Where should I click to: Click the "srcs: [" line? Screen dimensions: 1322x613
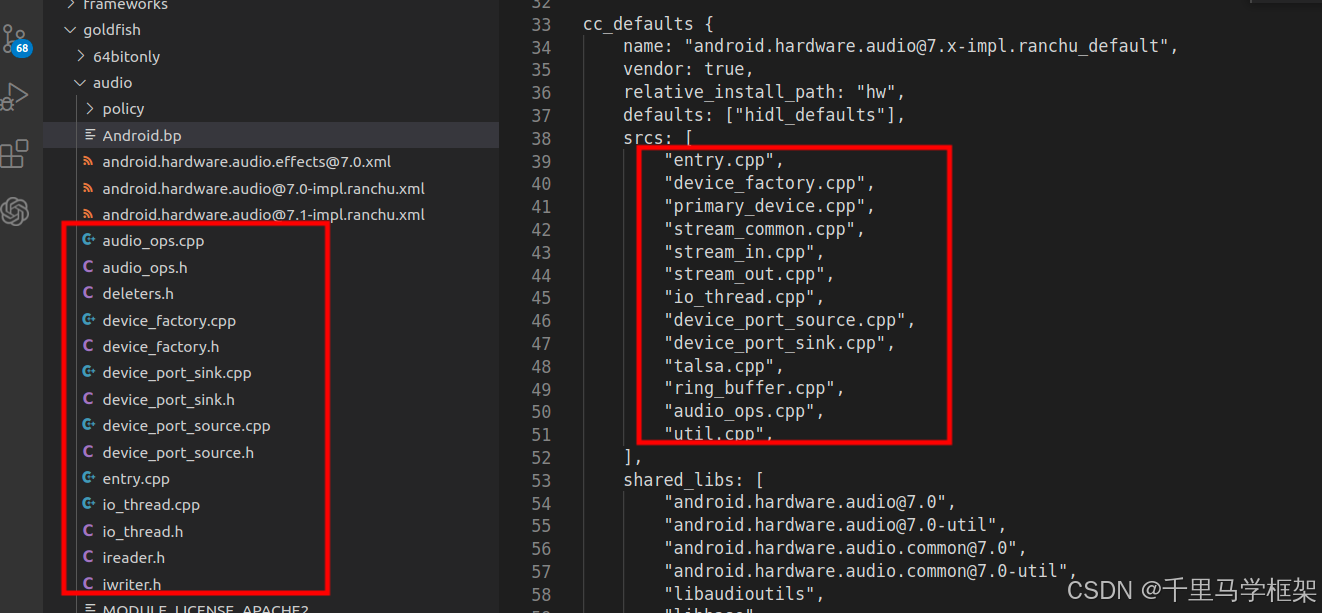click(x=659, y=138)
